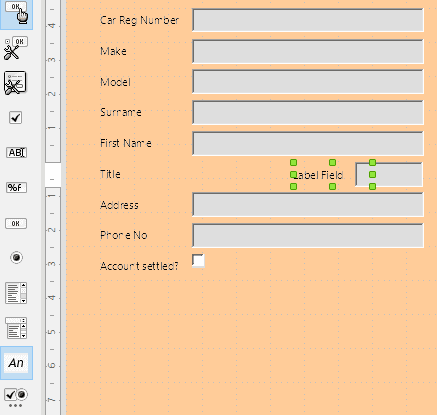Select the Push Button OK control tool

point(16,223)
